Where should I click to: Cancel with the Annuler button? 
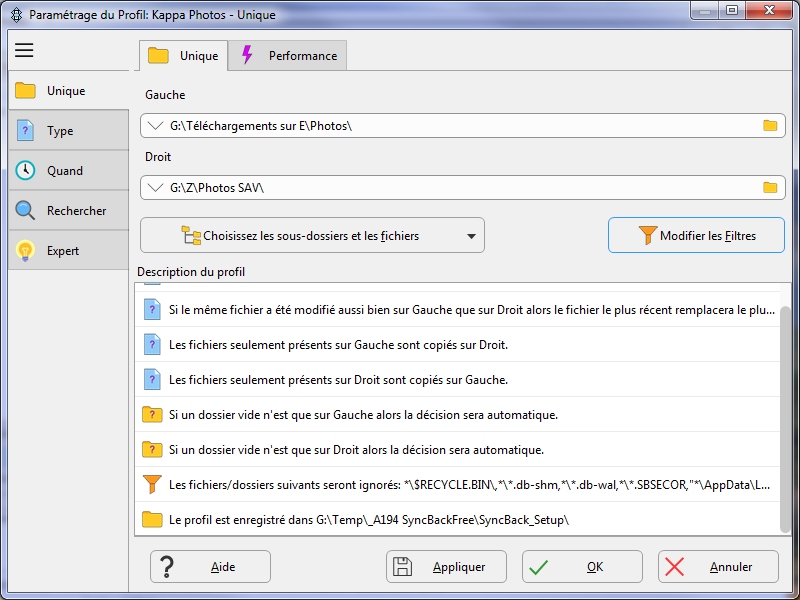click(x=718, y=566)
